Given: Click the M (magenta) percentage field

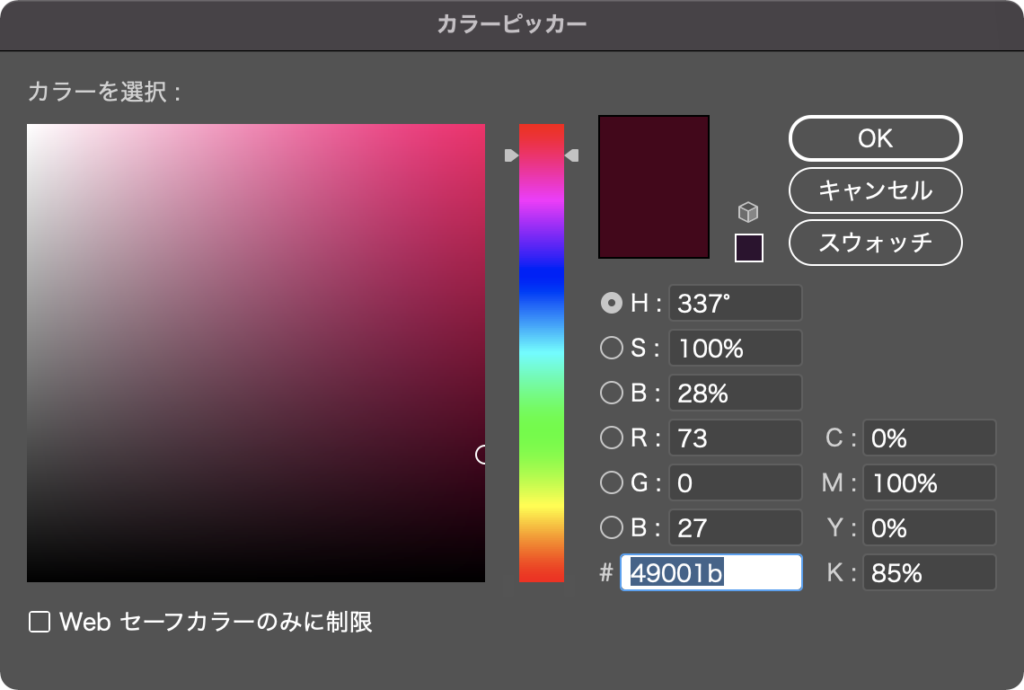Looking at the screenshot, I should [928, 483].
